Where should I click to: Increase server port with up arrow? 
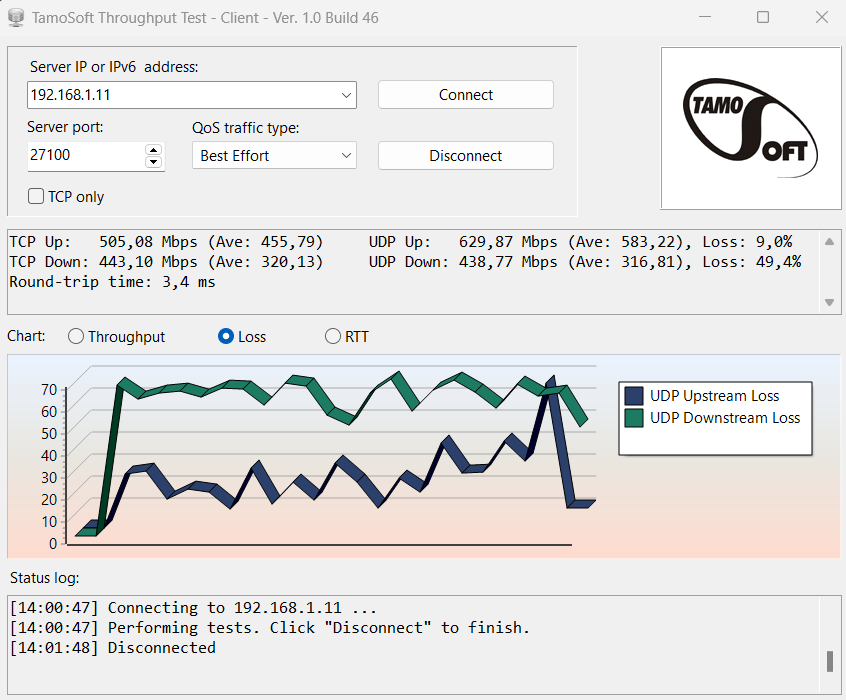pyautogui.click(x=154, y=149)
